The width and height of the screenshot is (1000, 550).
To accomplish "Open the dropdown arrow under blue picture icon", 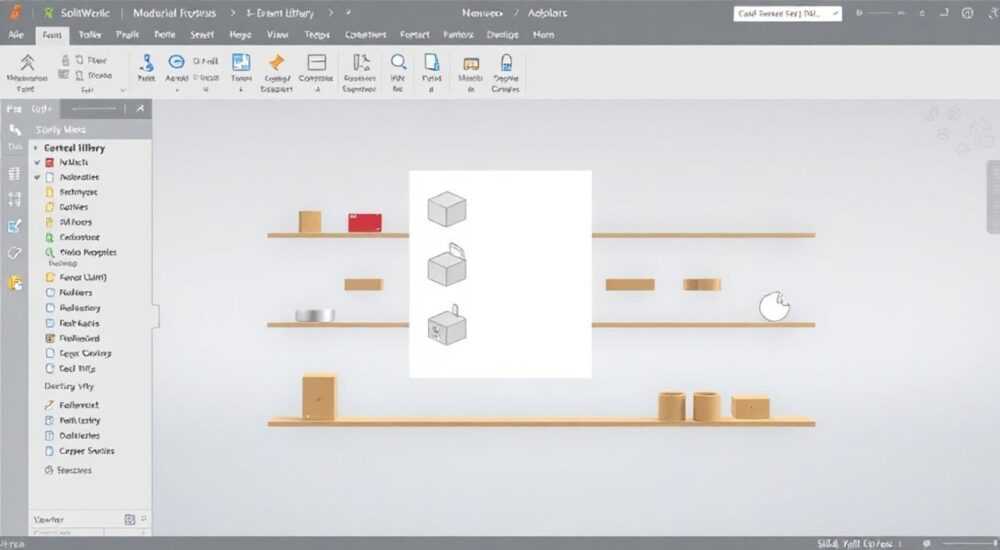I will tap(241, 90).
